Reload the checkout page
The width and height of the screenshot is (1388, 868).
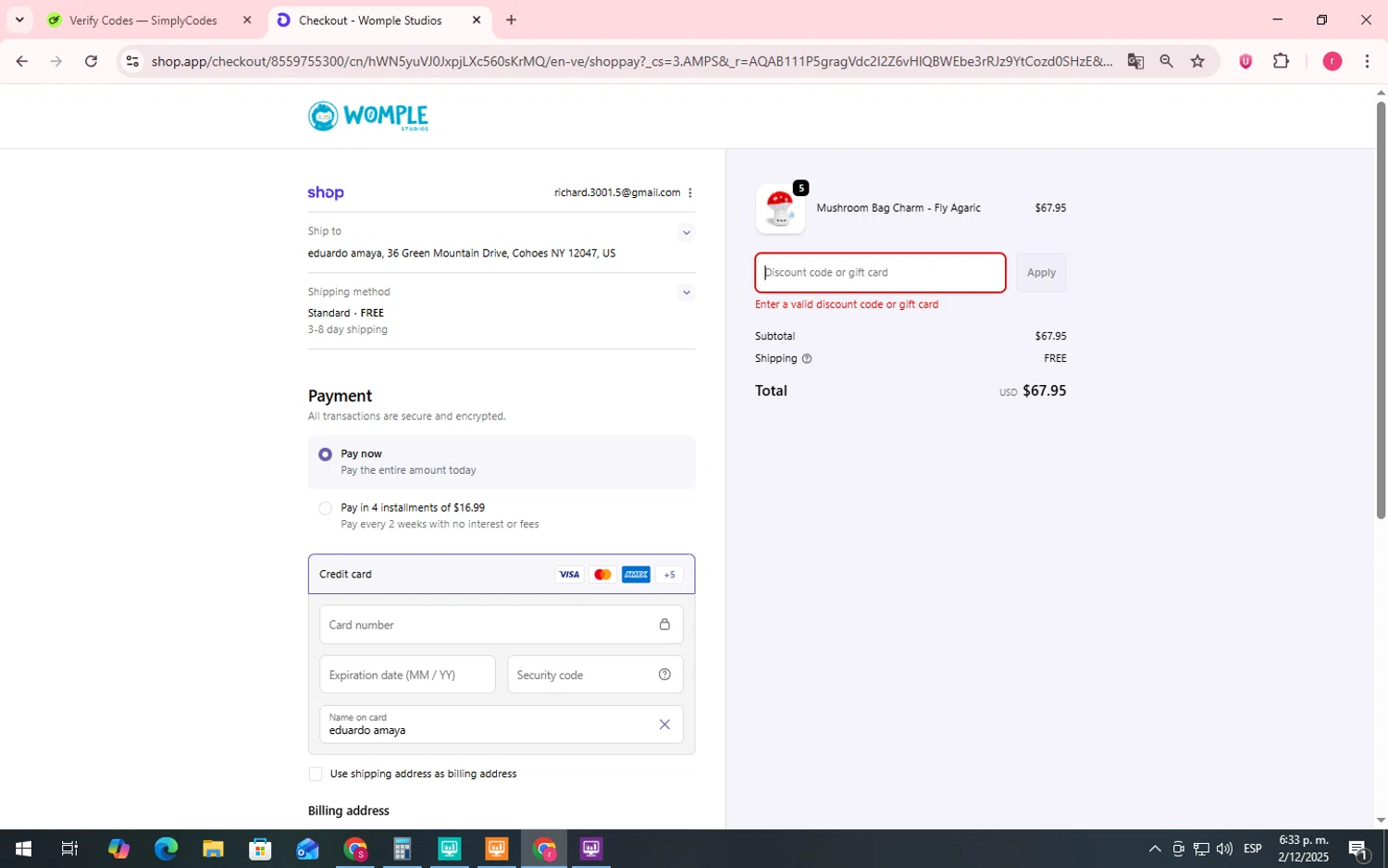[91, 61]
